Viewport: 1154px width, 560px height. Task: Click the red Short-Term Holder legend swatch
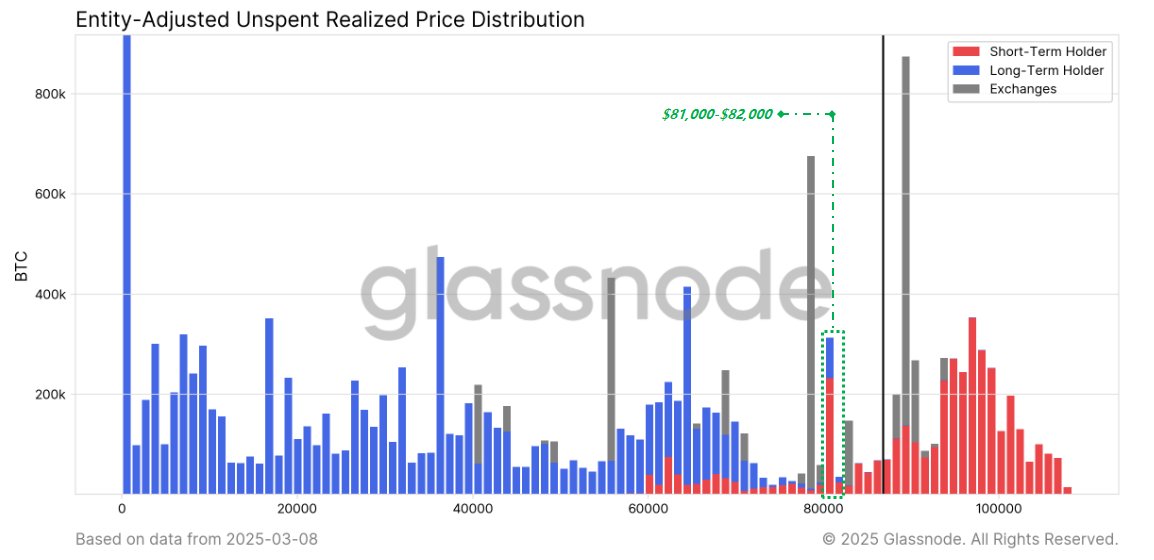966,52
